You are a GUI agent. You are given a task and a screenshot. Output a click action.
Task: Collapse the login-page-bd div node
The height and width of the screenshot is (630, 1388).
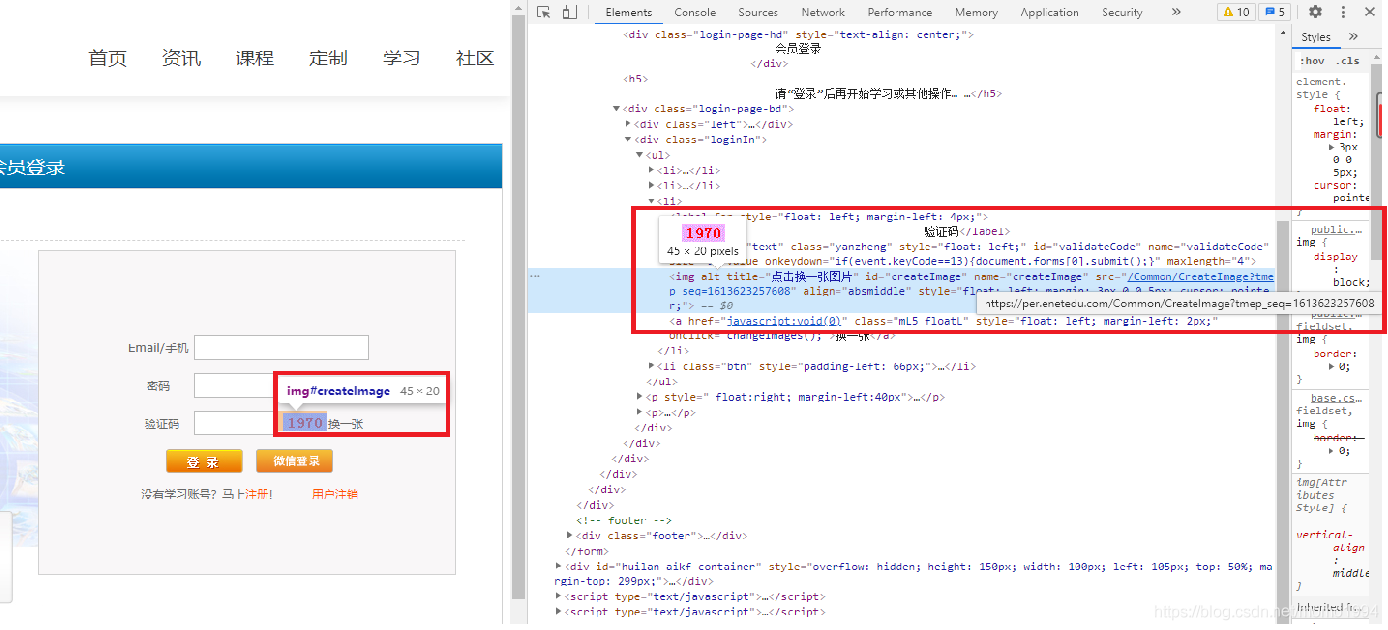coord(617,109)
